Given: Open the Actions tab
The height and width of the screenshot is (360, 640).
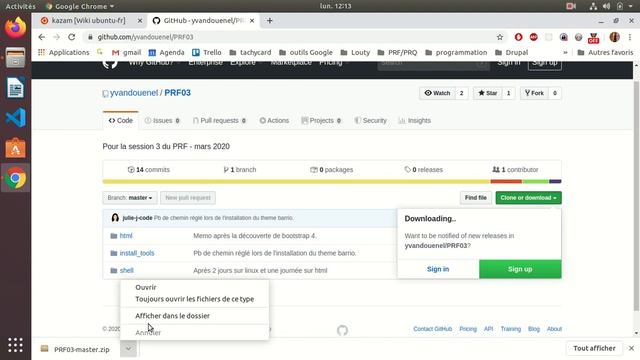Looking at the screenshot, I should pyautogui.click(x=274, y=120).
